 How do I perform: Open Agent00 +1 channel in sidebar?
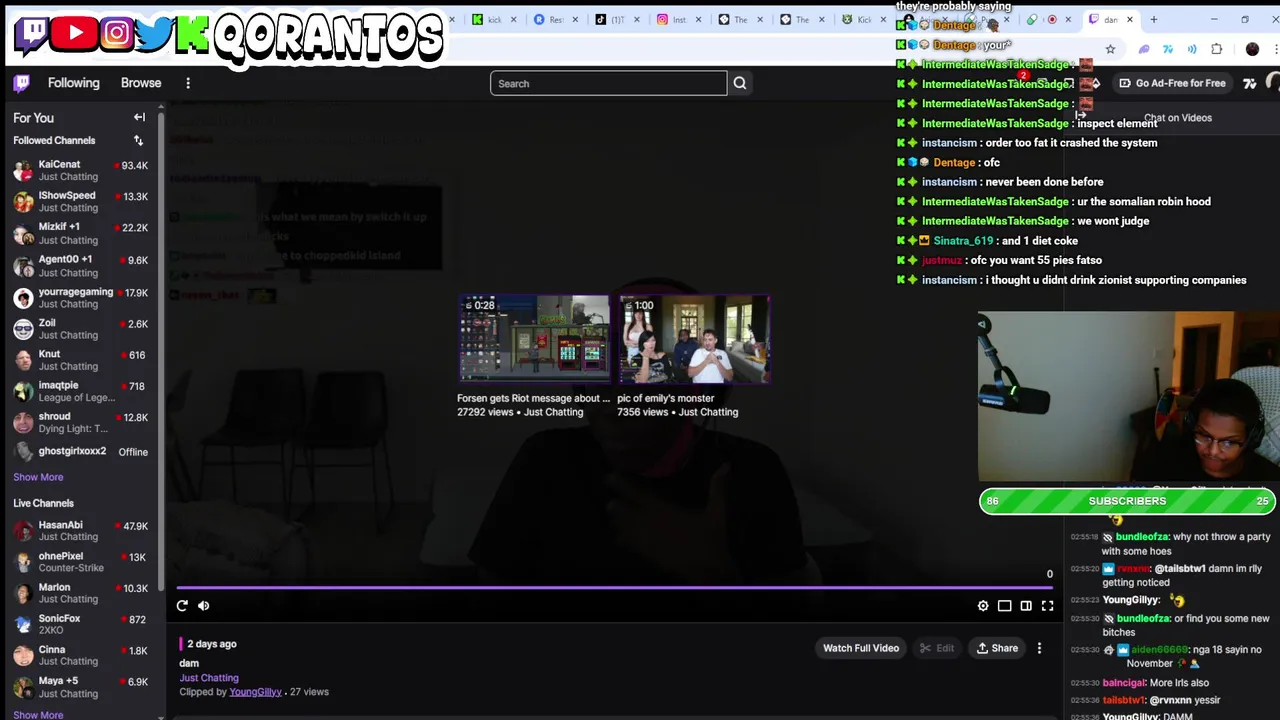[x=80, y=265]
